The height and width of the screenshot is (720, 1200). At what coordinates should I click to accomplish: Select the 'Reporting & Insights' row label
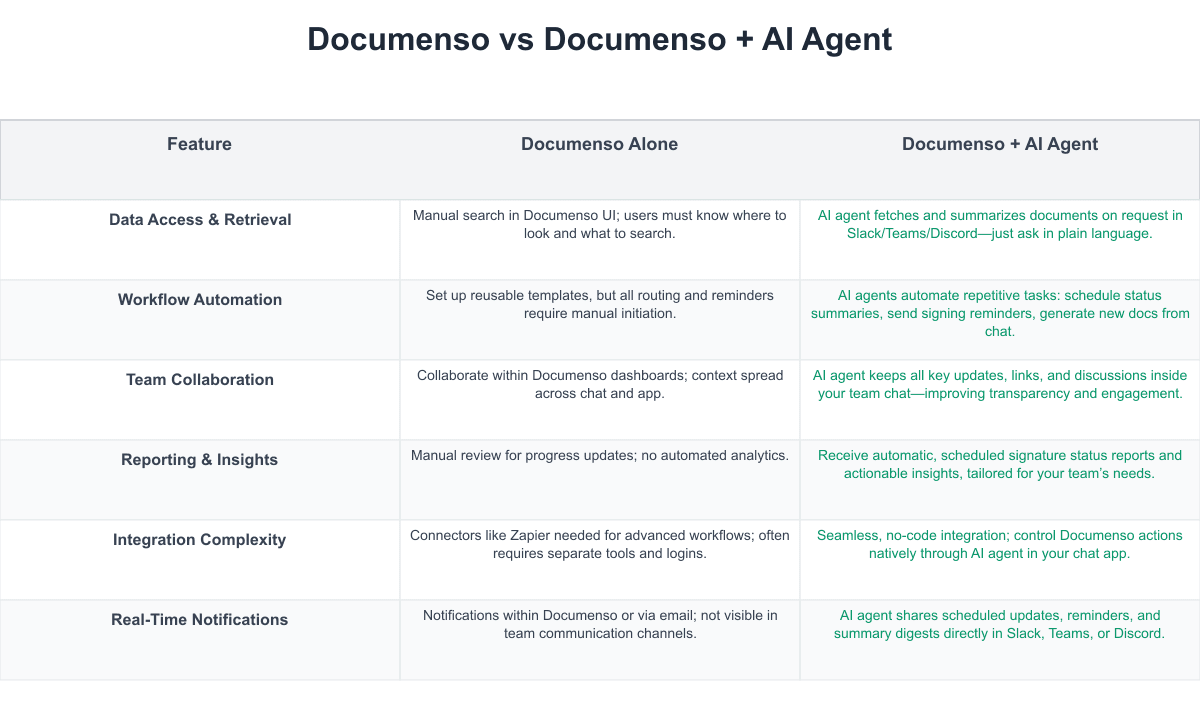tap(200, 459)
